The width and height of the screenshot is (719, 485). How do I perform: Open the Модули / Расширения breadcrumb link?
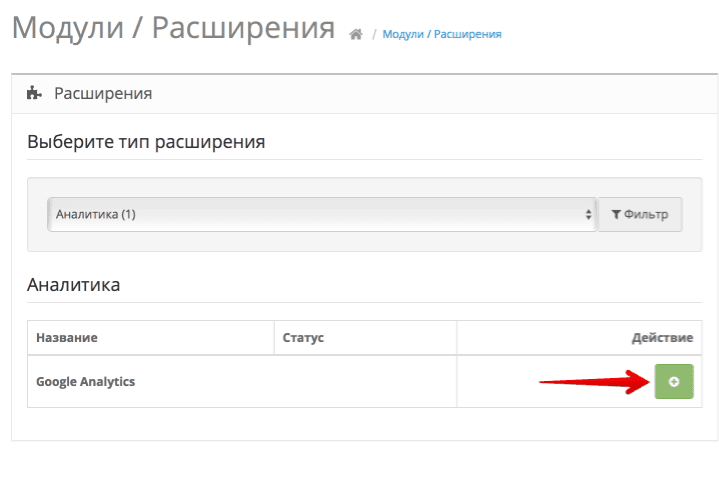coord(442,34)
